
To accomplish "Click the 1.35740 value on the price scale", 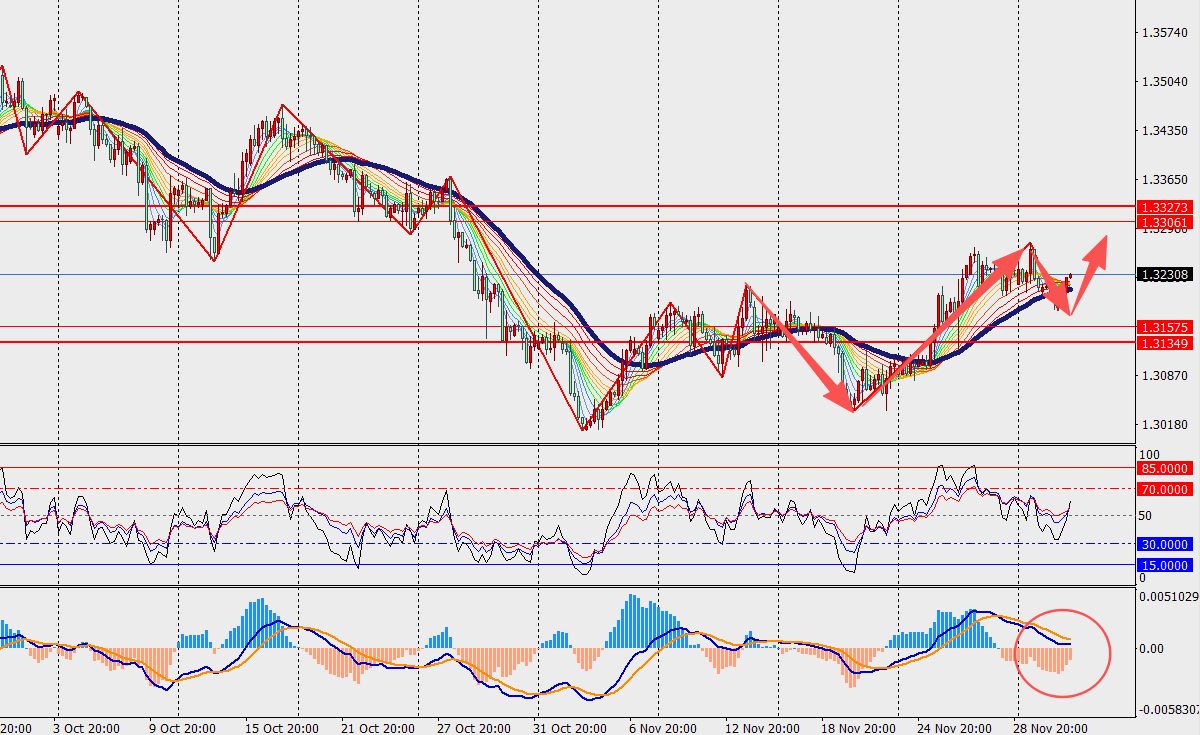I will (1164, 33).
